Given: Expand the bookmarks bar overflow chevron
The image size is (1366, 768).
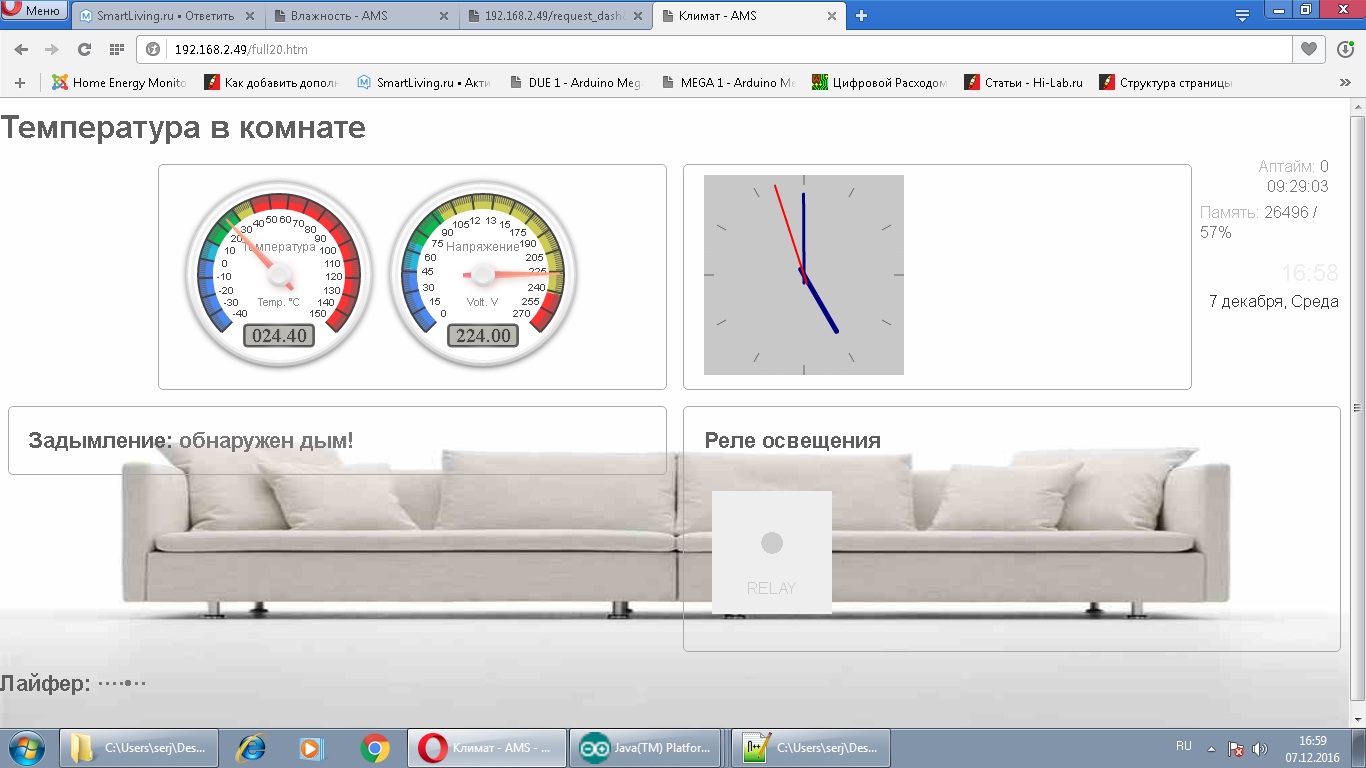Looking at the screenshot, I should [1345, 83].
